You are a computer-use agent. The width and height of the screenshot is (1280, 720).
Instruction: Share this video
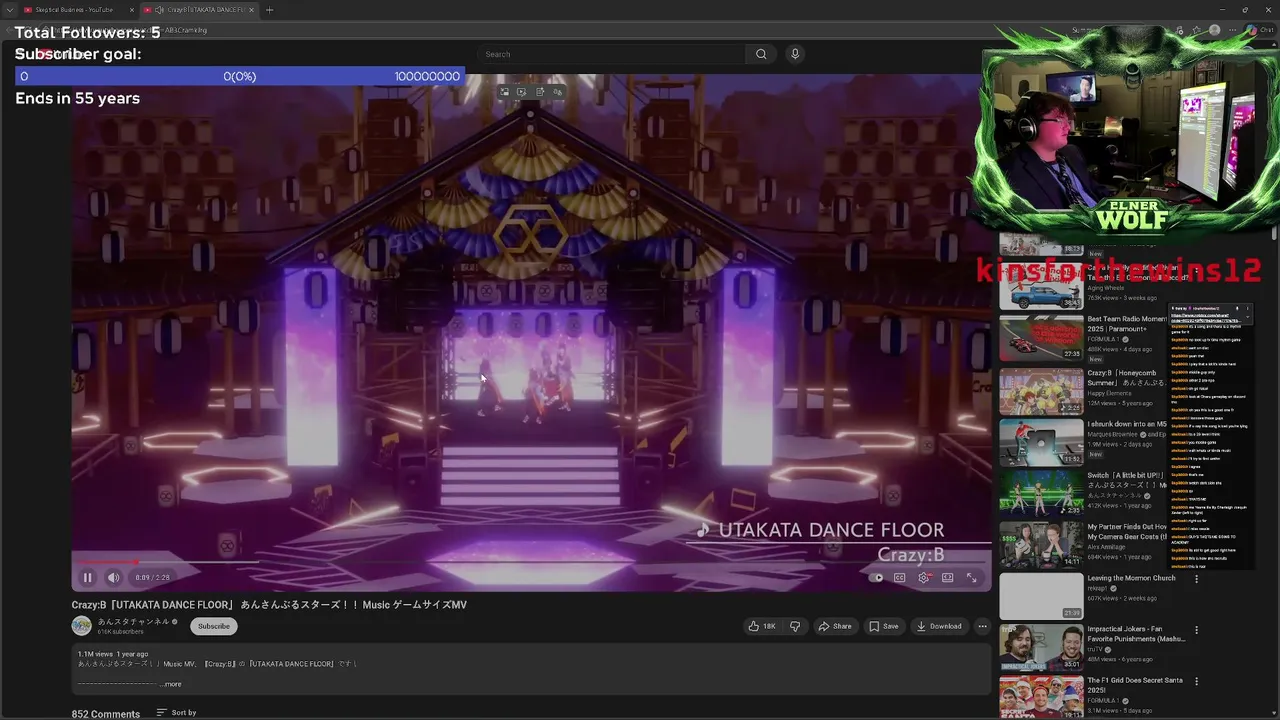(835, 626)
